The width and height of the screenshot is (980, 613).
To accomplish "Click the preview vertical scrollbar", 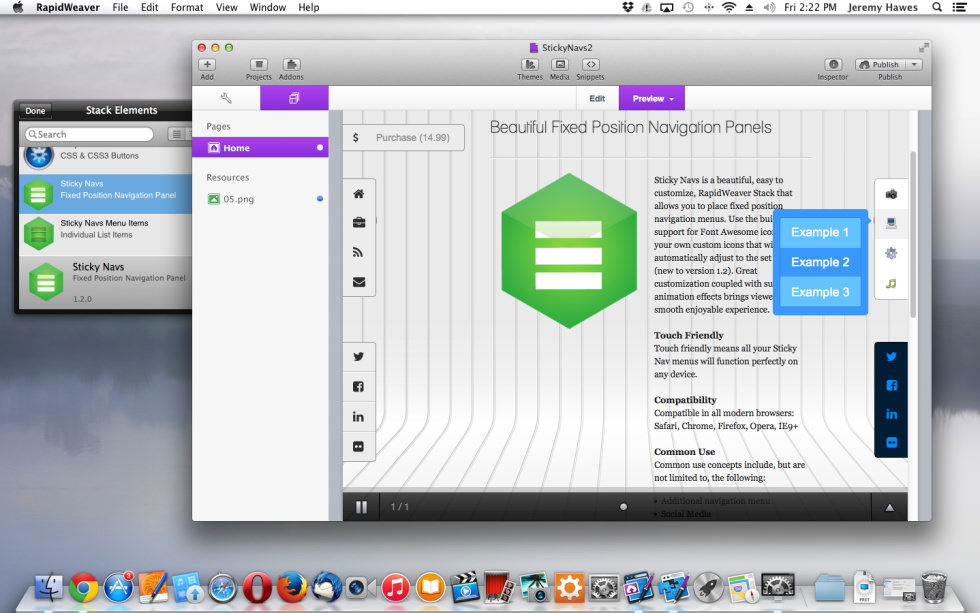I will point(913,234).
